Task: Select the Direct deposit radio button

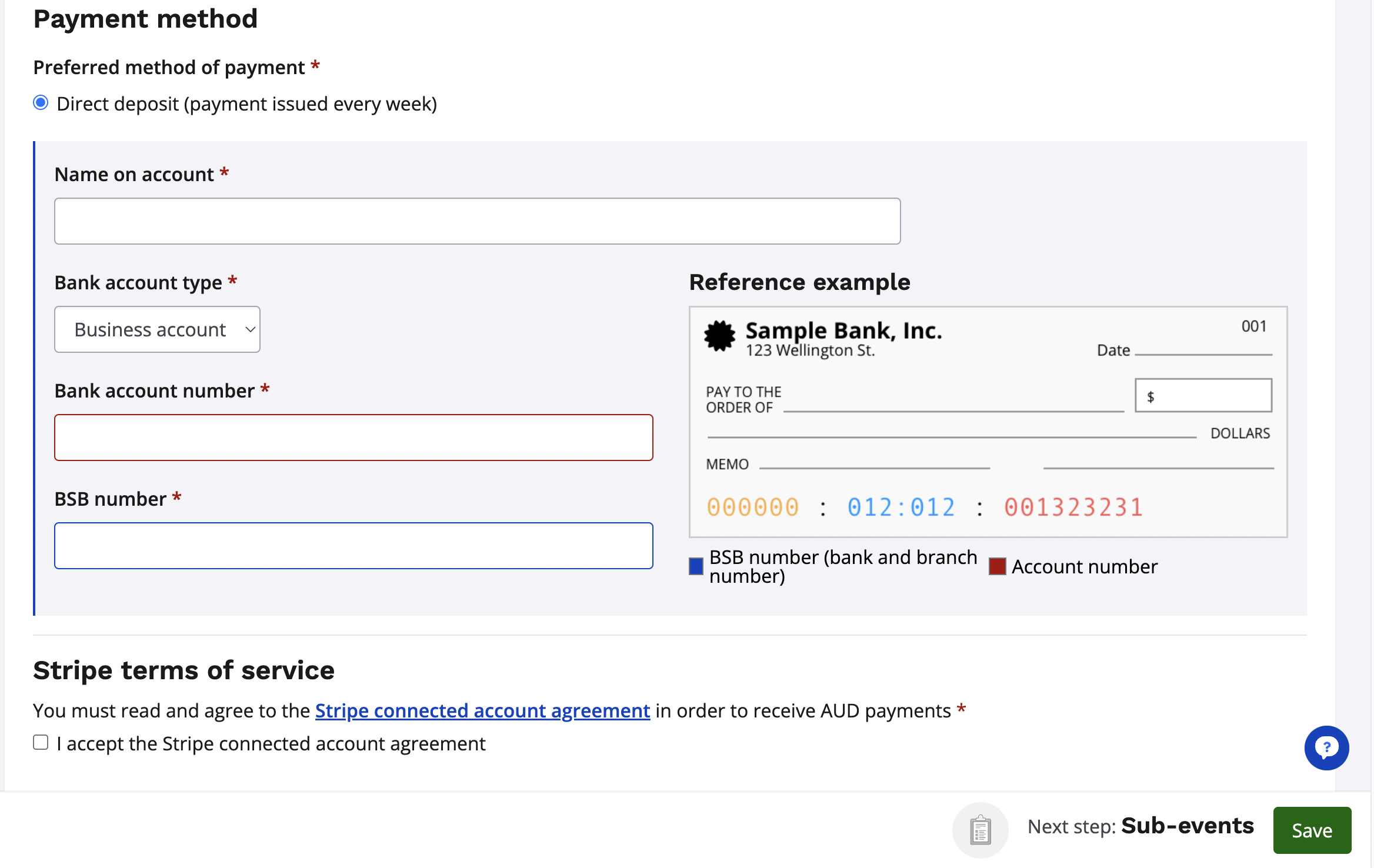Action: click(41, 103)
